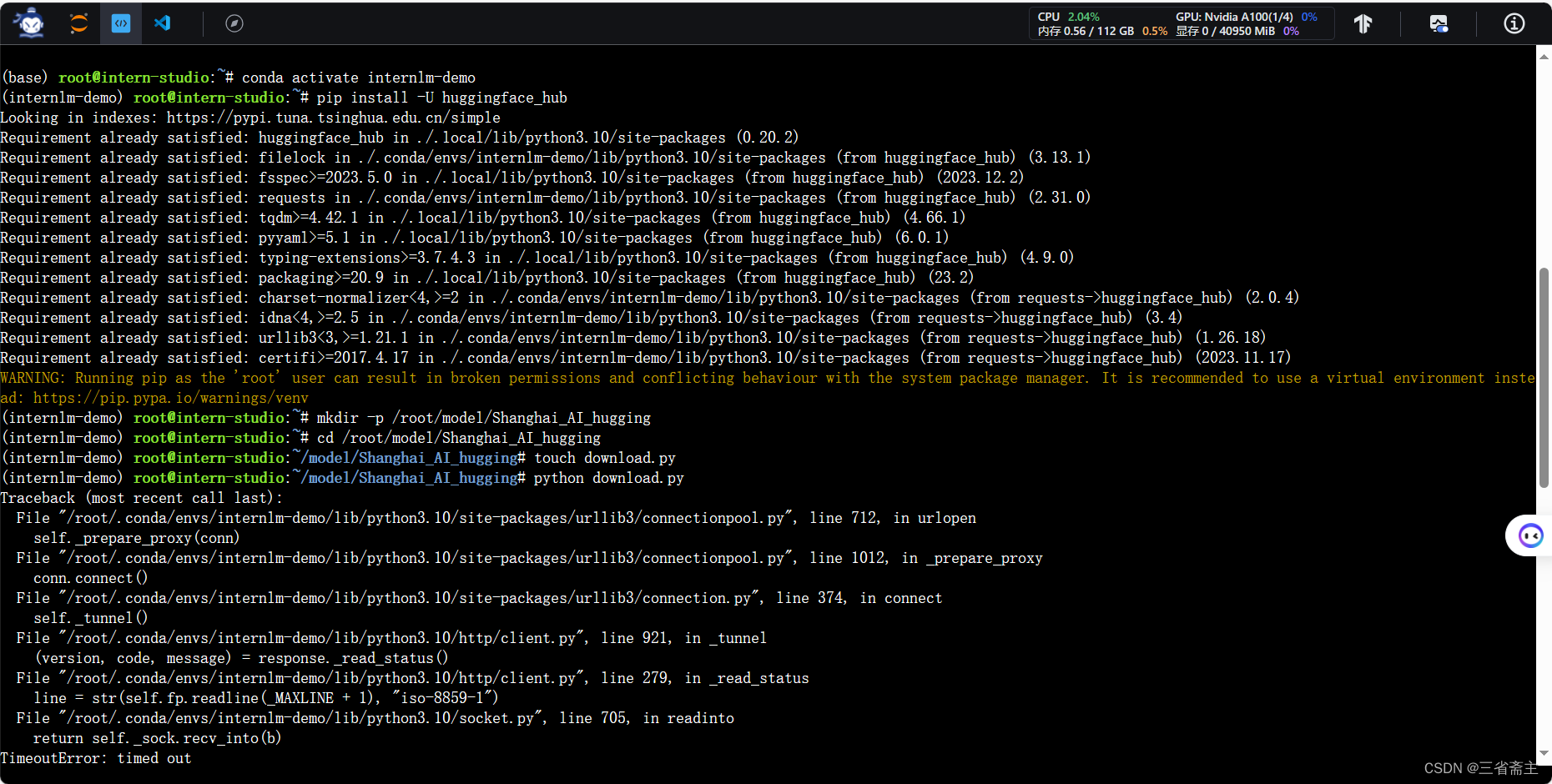Image resolution: width=1552 pixels, height=784 pixels.
Task: Click the compass explore icon
Action: tap(234, 23)
